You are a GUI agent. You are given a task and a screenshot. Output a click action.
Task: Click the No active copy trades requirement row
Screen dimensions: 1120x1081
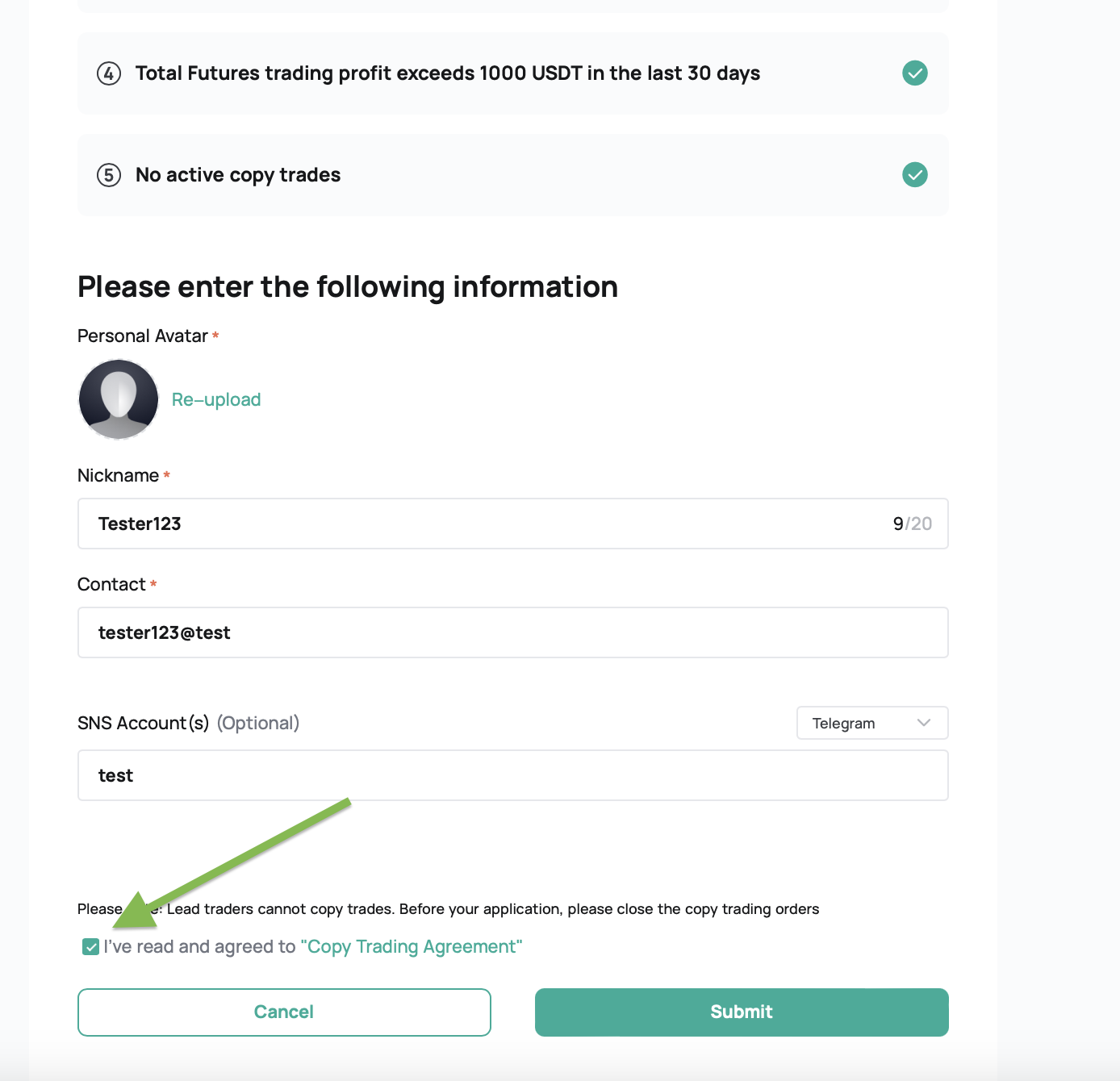tap(512, 175)
